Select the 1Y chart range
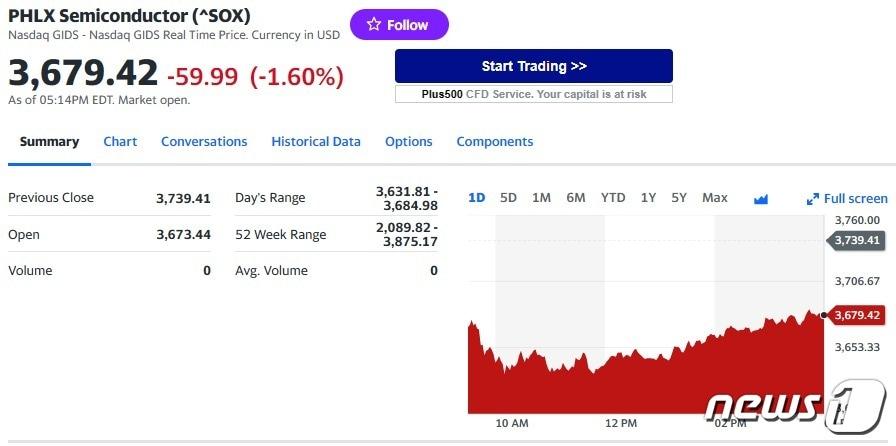 (648, 198)
